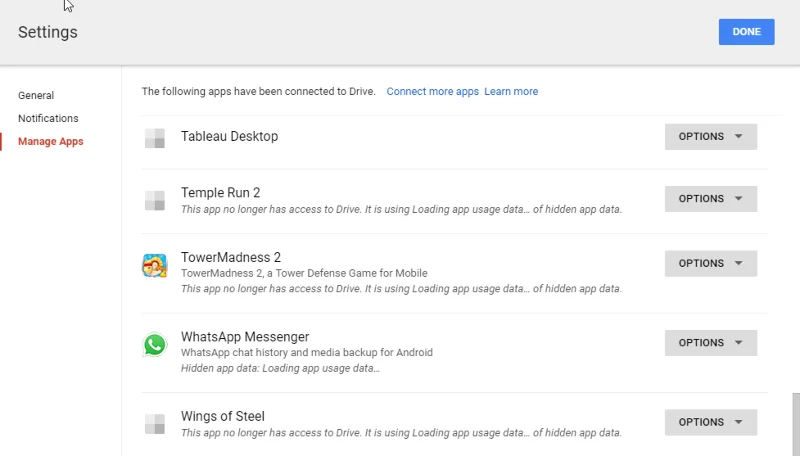Click the WhatsApp Messenger app name
Image resolution: width=800 pixels, height=456 pixels.
(245, 337)
